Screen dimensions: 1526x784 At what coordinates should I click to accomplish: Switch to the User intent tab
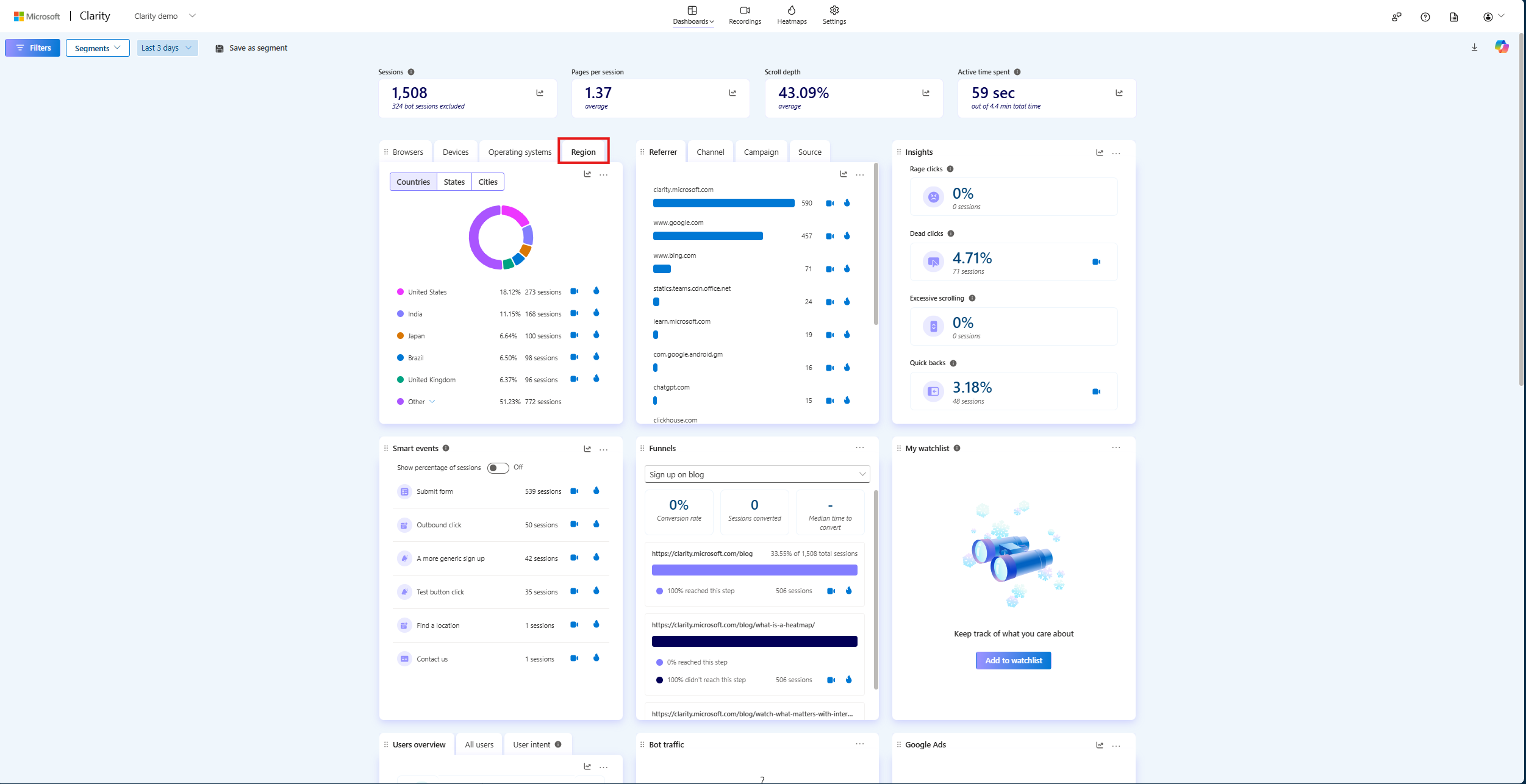click(x=537, y=744)
